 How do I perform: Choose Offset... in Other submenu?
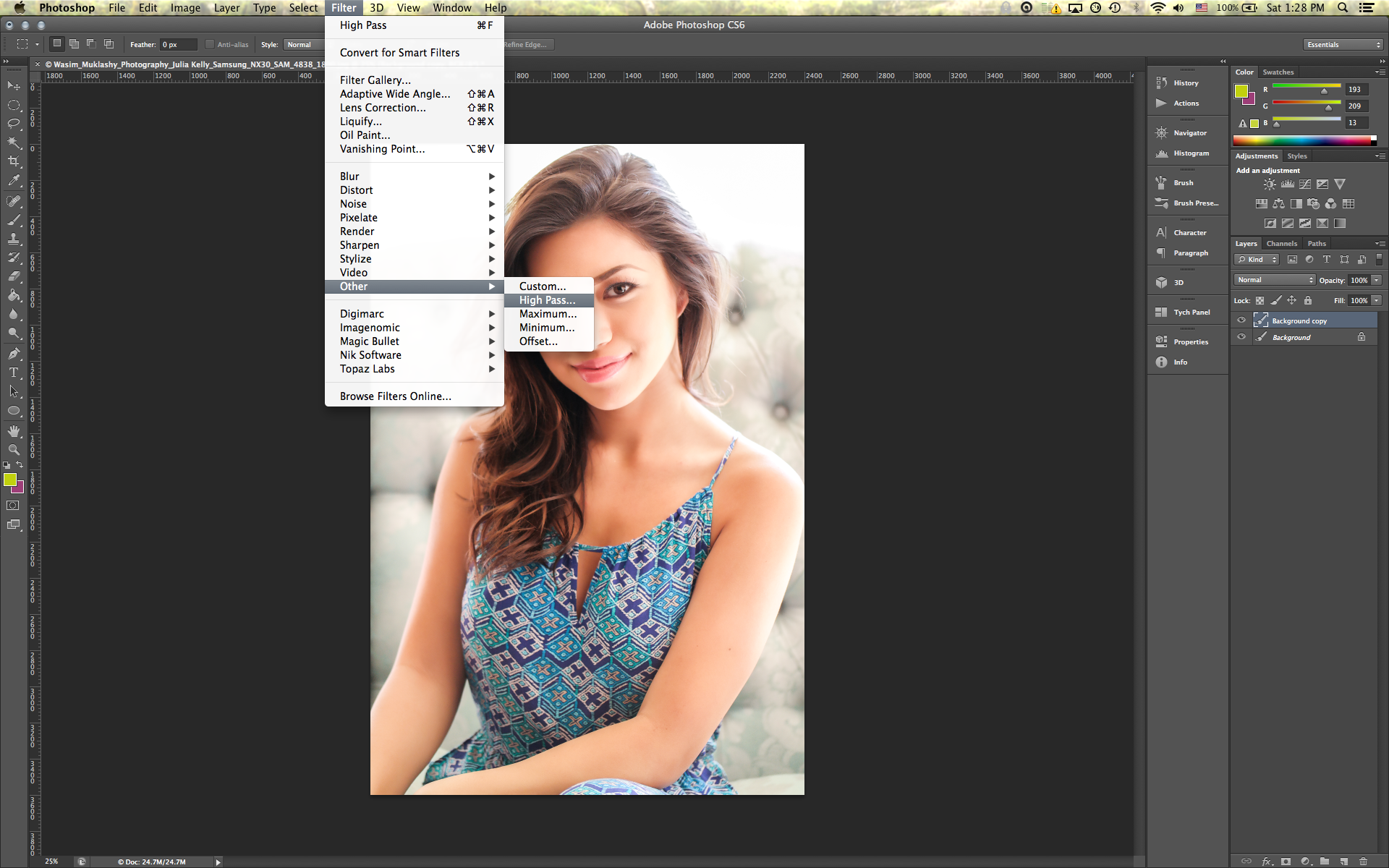549,341
